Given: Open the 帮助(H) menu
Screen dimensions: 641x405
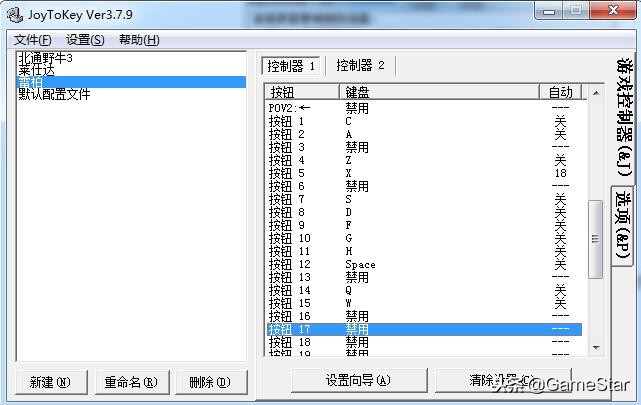Looking at the screenshot, I should (139, 40).
